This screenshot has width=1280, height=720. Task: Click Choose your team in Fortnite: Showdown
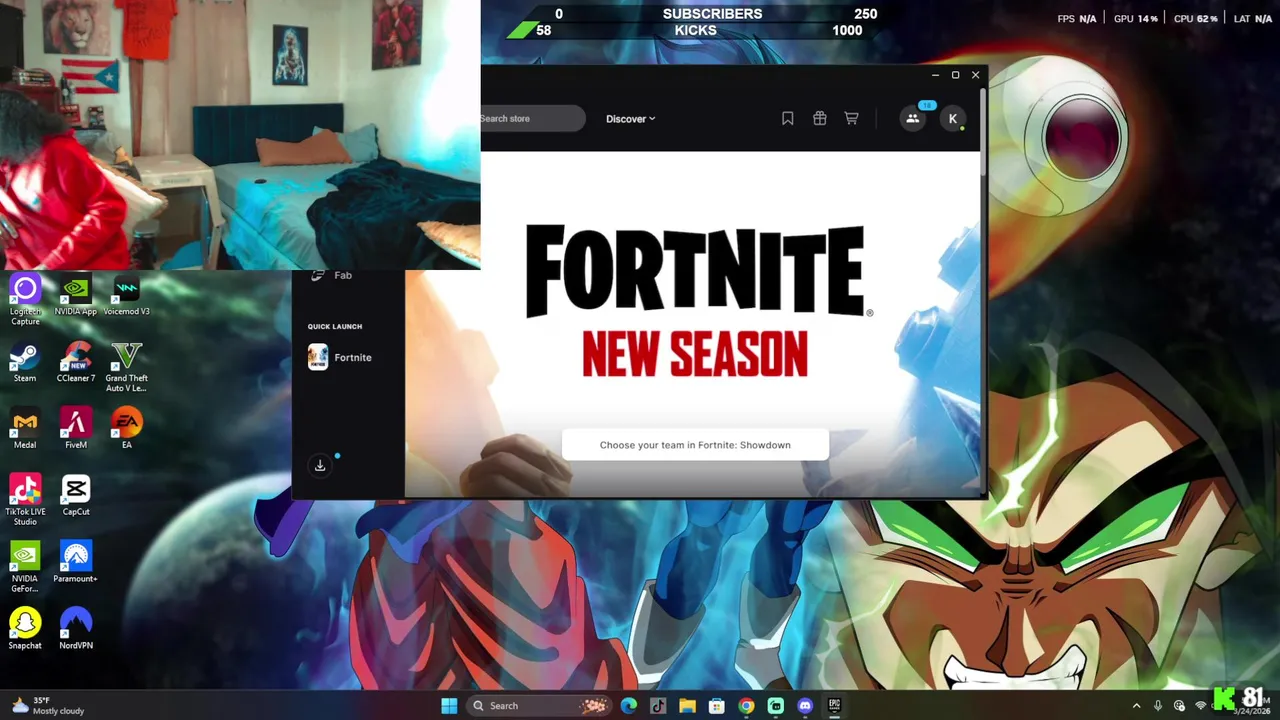(x=695, y=445)
